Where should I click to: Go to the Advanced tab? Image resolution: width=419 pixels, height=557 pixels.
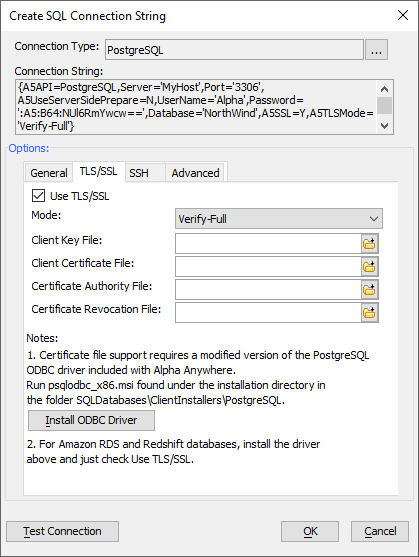tap(195, 173)
